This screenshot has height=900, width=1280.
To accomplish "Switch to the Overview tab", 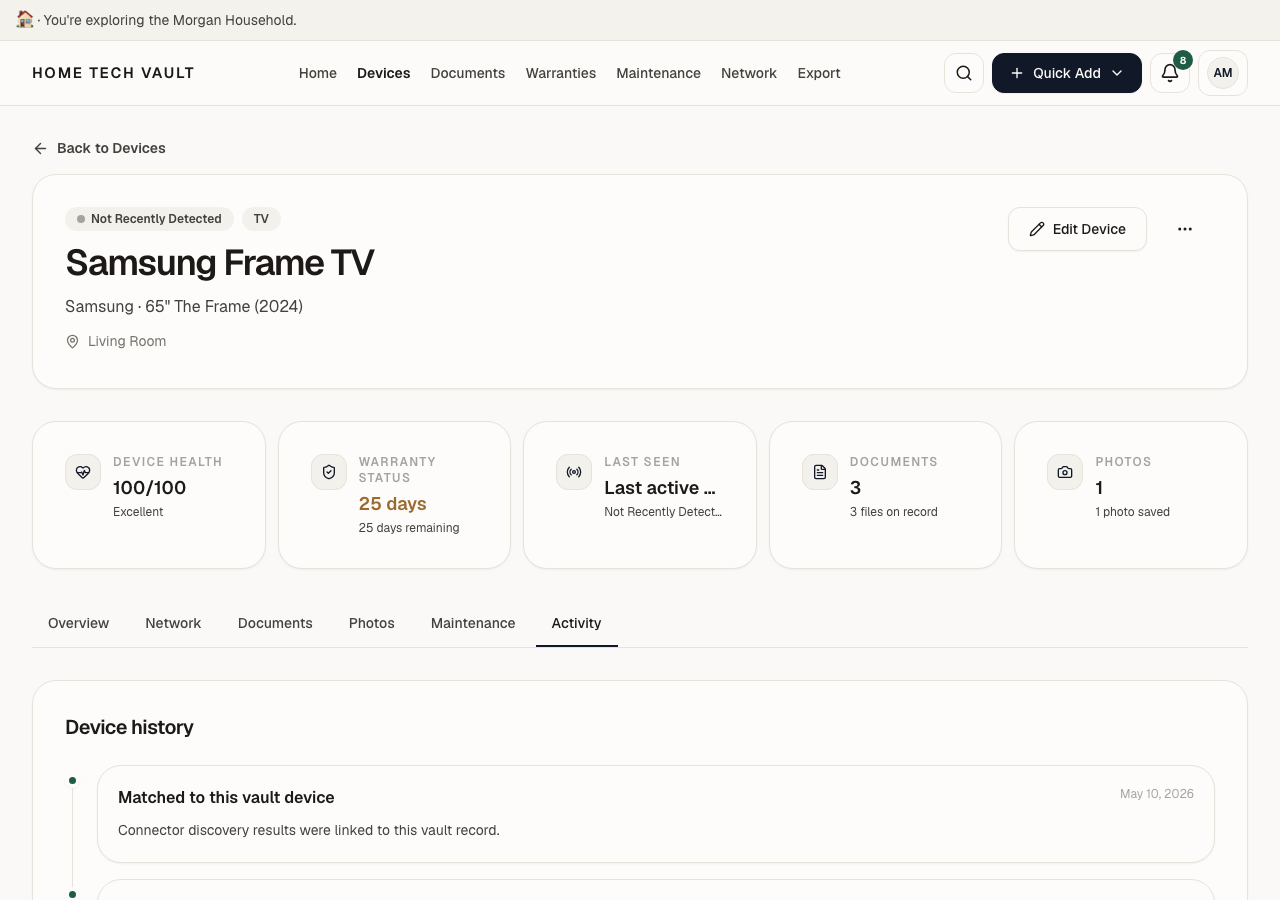I will pos(78,623).
